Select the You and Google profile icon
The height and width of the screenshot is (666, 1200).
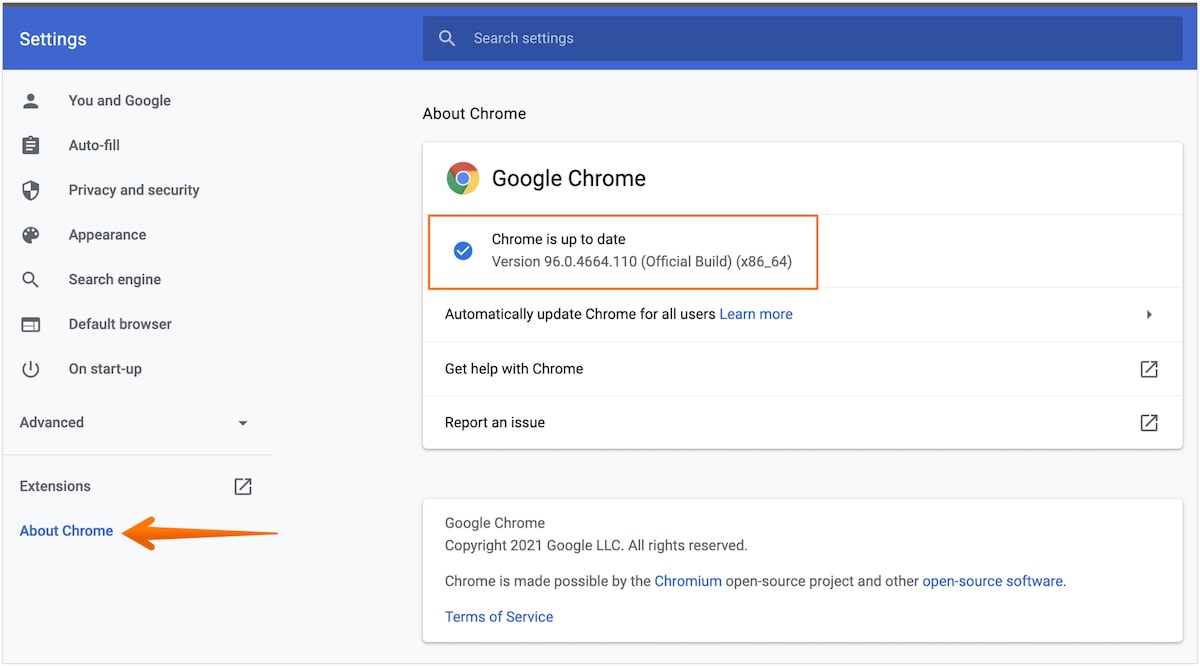tap(31, 100)
